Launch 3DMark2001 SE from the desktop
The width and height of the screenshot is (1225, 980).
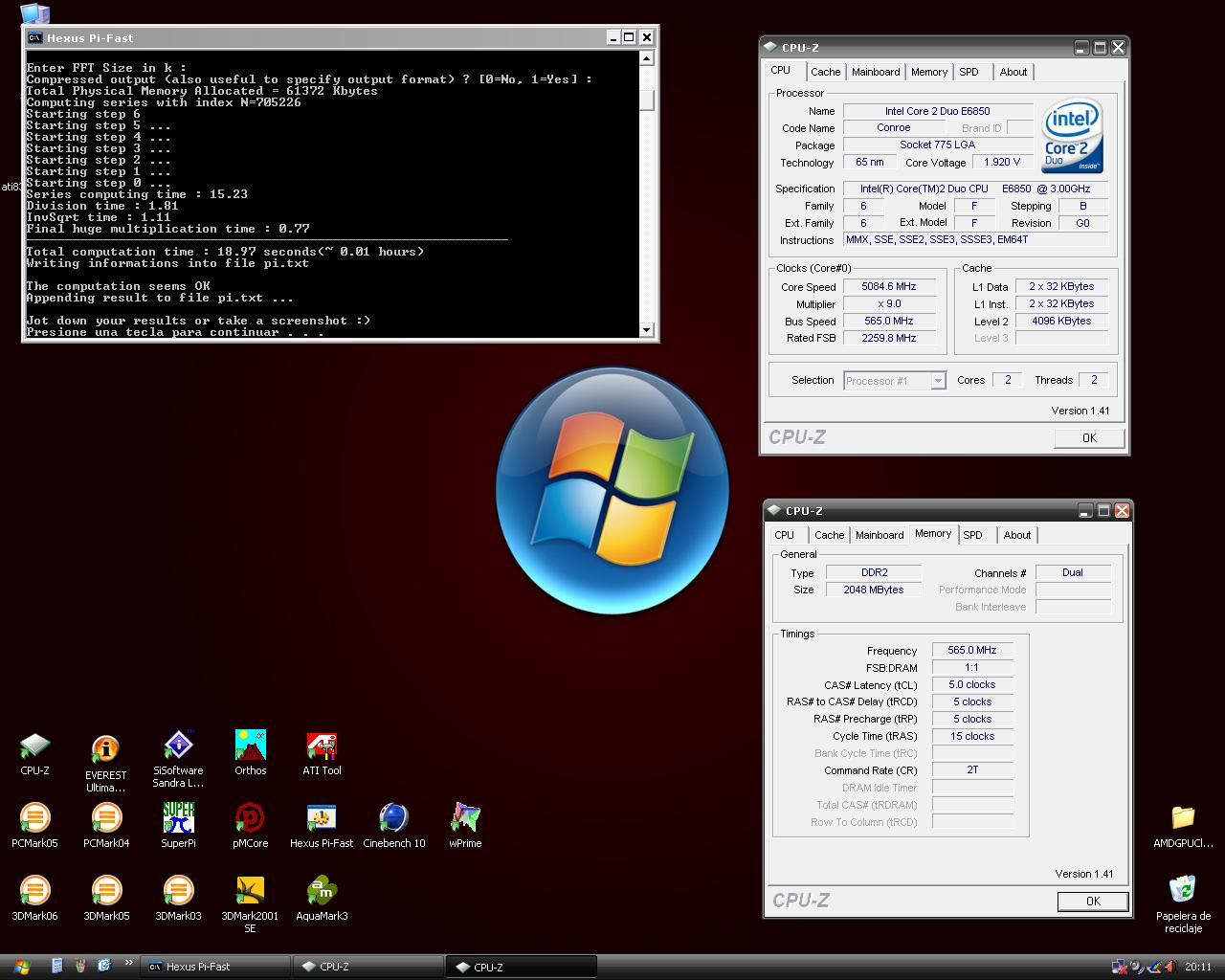click(x=250, y=904)
